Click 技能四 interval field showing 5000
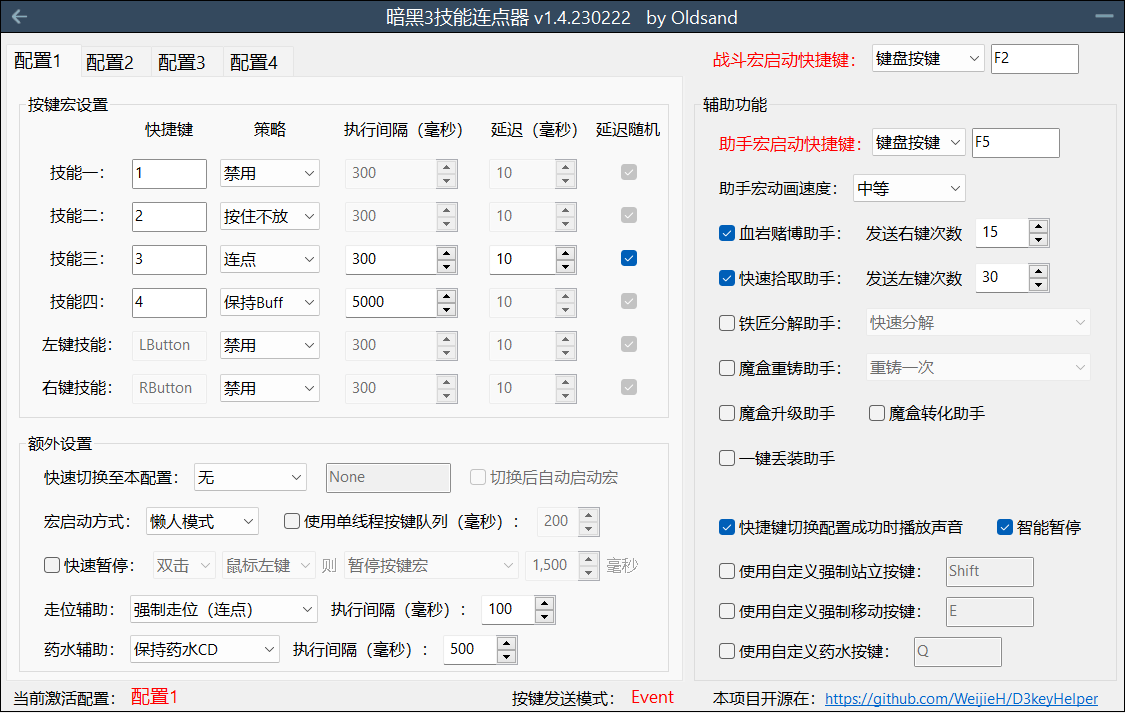1125x713 pixels. 391,302
